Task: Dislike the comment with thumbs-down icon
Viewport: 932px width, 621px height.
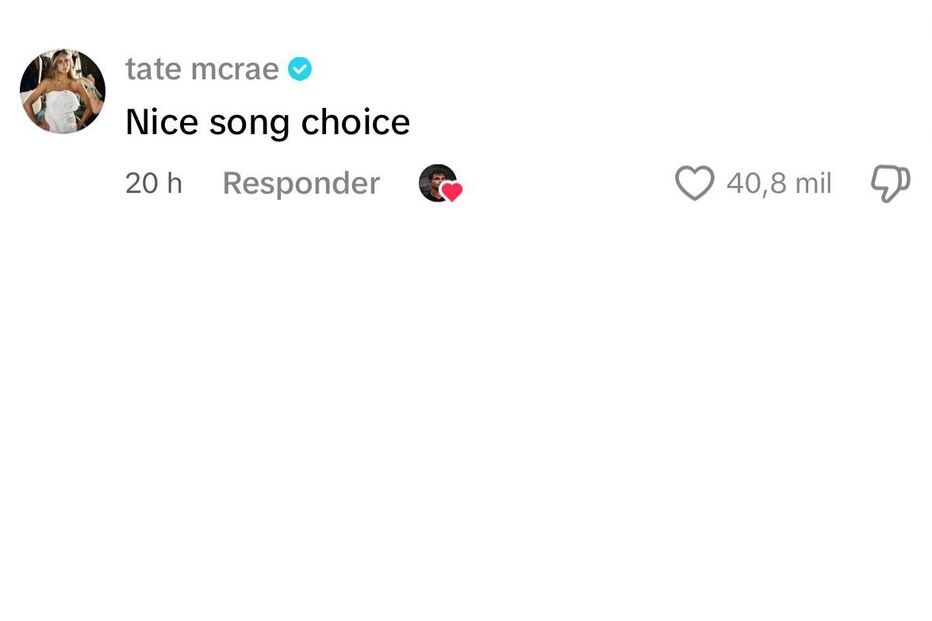Action: tap(890, 183)
